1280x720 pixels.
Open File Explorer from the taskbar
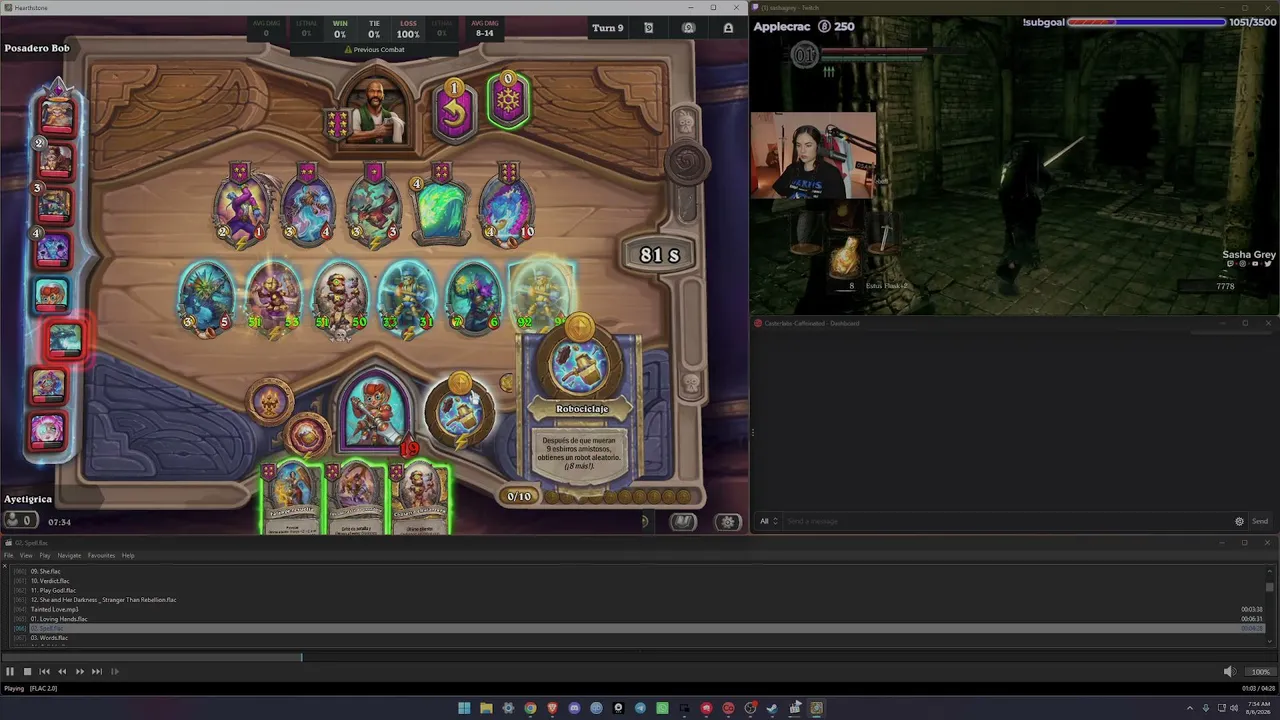click(x=486, y=708)
